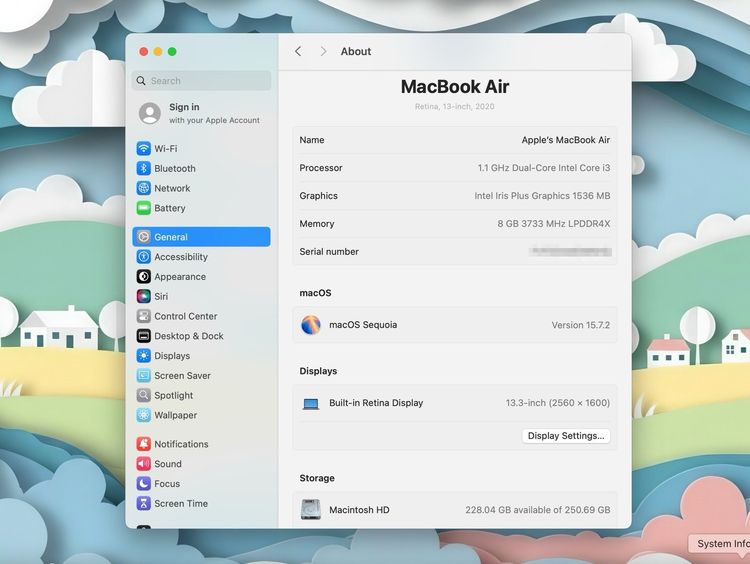Click the Focus moon icon

(143, 484)
